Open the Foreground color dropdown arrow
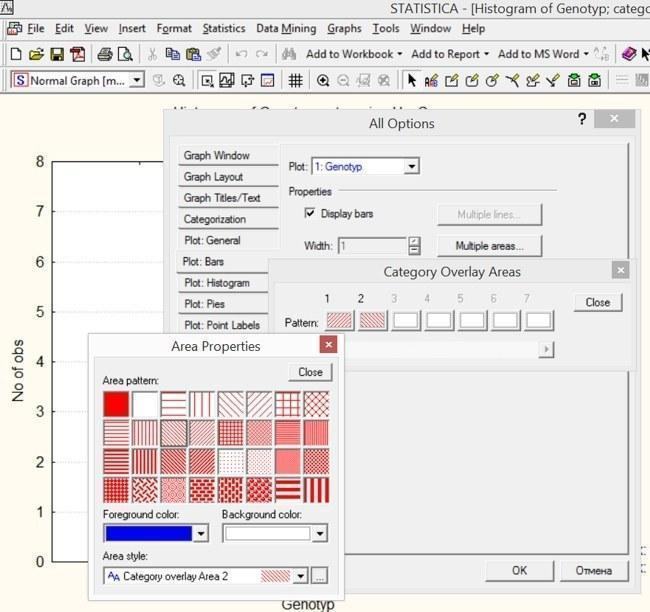650x612 pixels. coord(201,533)
